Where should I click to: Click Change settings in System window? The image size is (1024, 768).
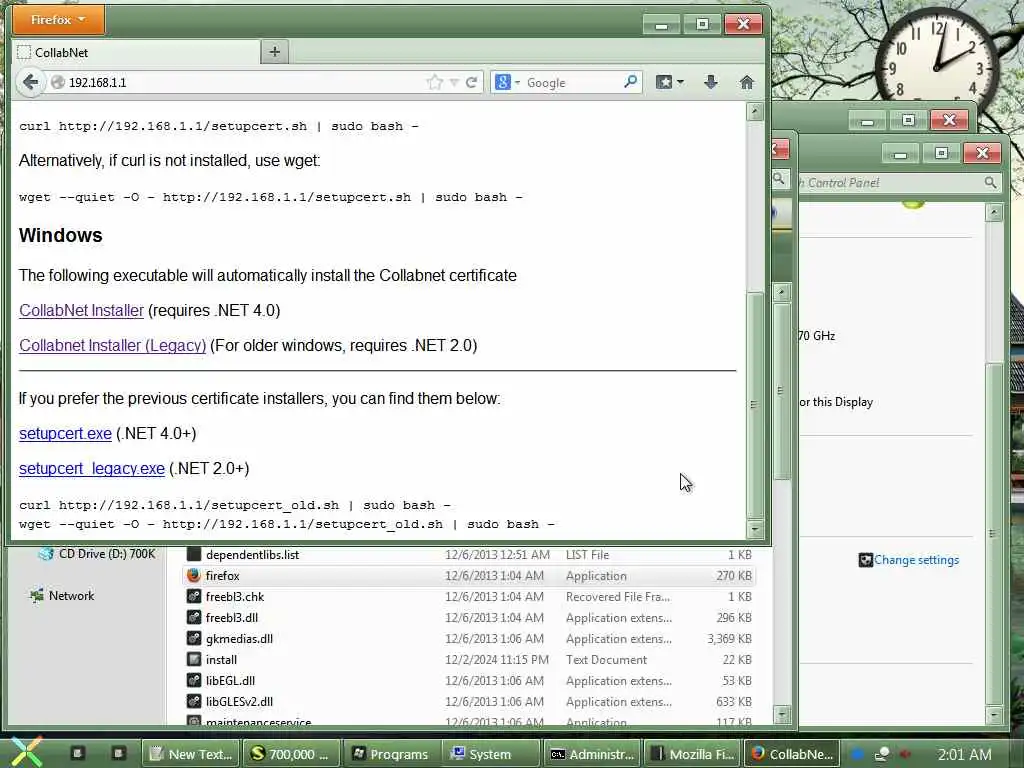(916, 560)
